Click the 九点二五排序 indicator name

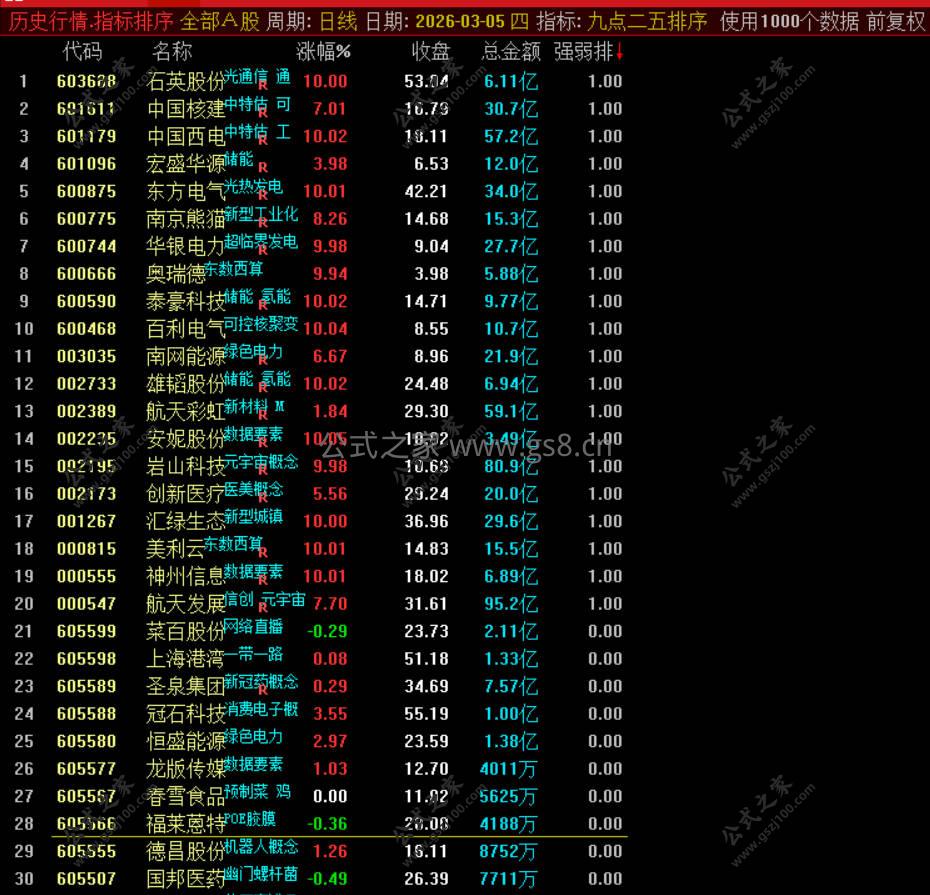point(647,22)
